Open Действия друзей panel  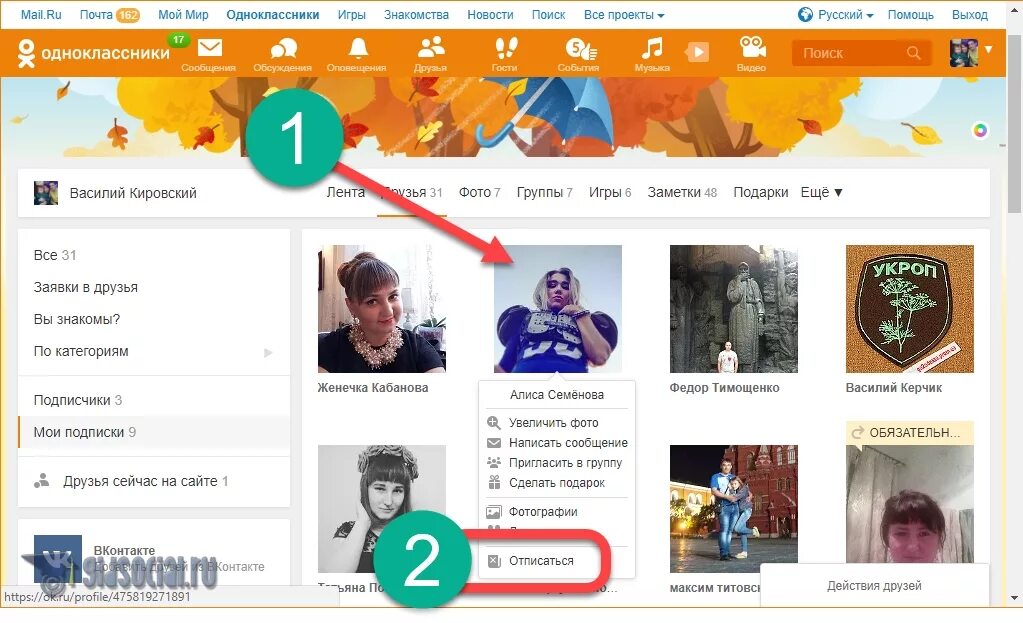coord(874,586)
